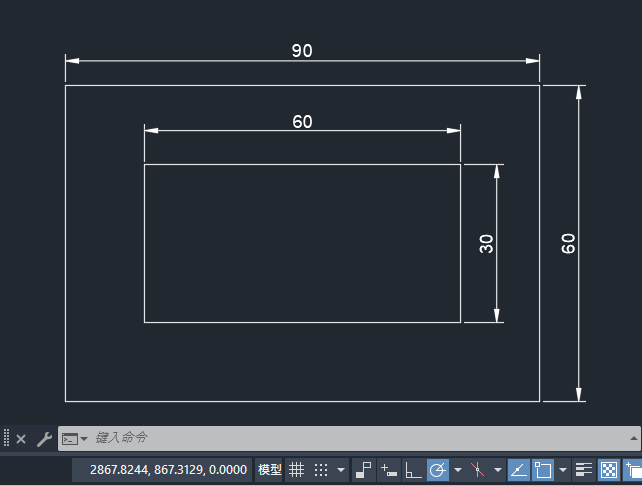Toggle snap mode dotted-grid icon

[x=321, y=470]
